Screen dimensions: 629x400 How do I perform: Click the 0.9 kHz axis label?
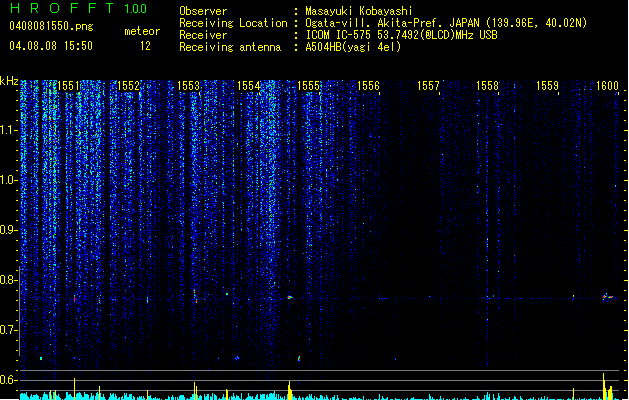[7, 230]
